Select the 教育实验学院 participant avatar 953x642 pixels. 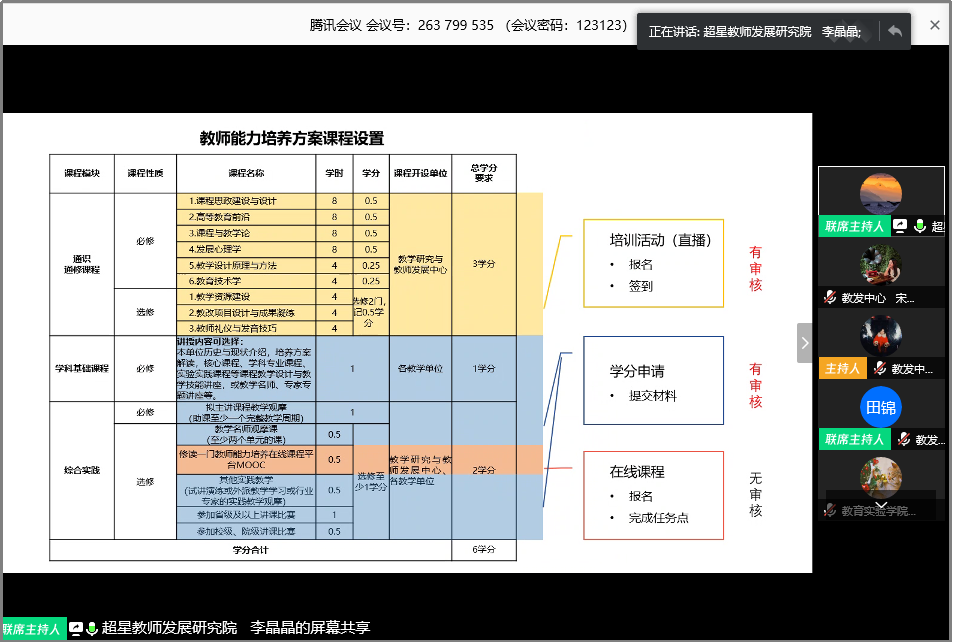tap(881, 478)
